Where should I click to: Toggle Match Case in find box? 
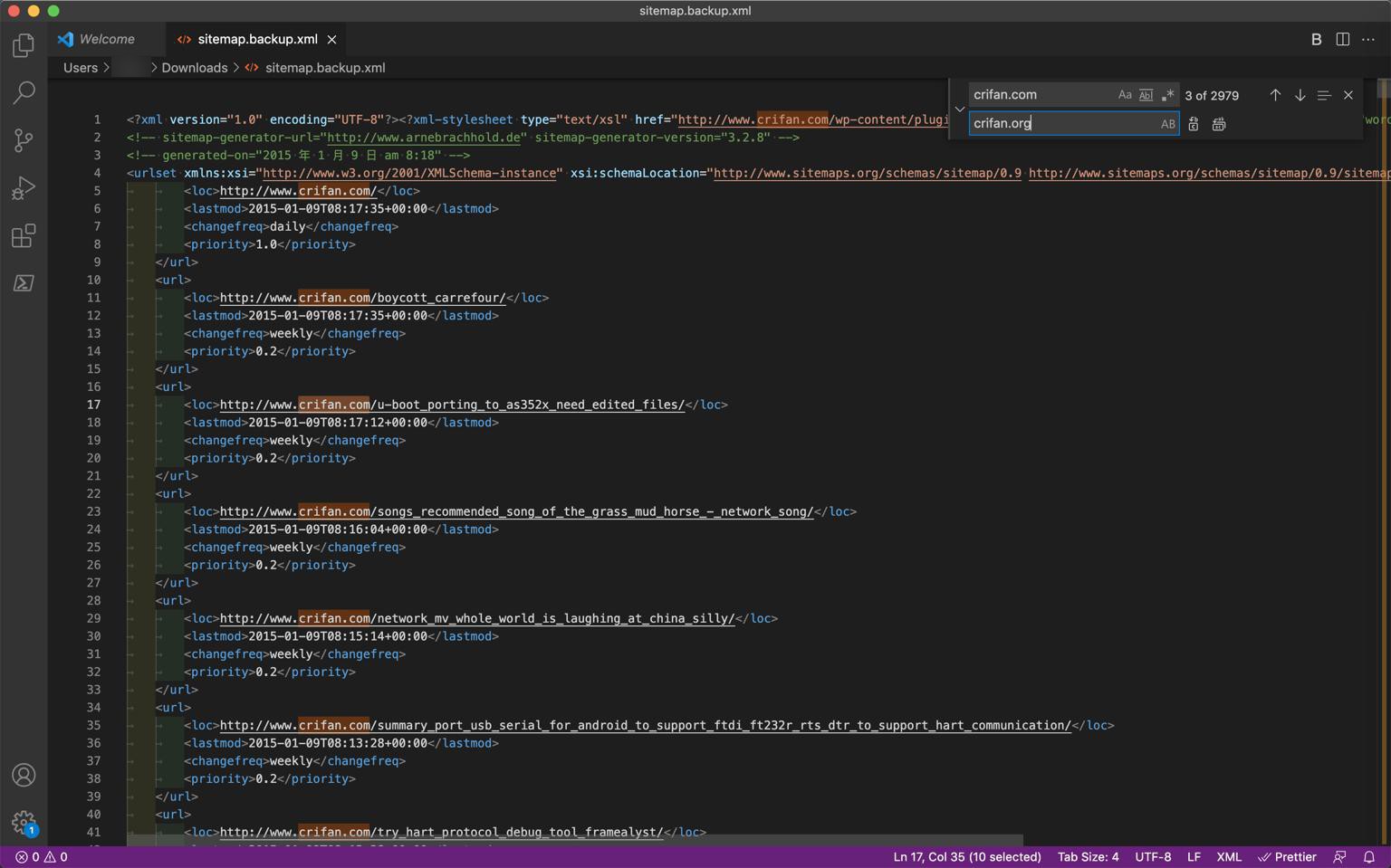pos(1125,95)
